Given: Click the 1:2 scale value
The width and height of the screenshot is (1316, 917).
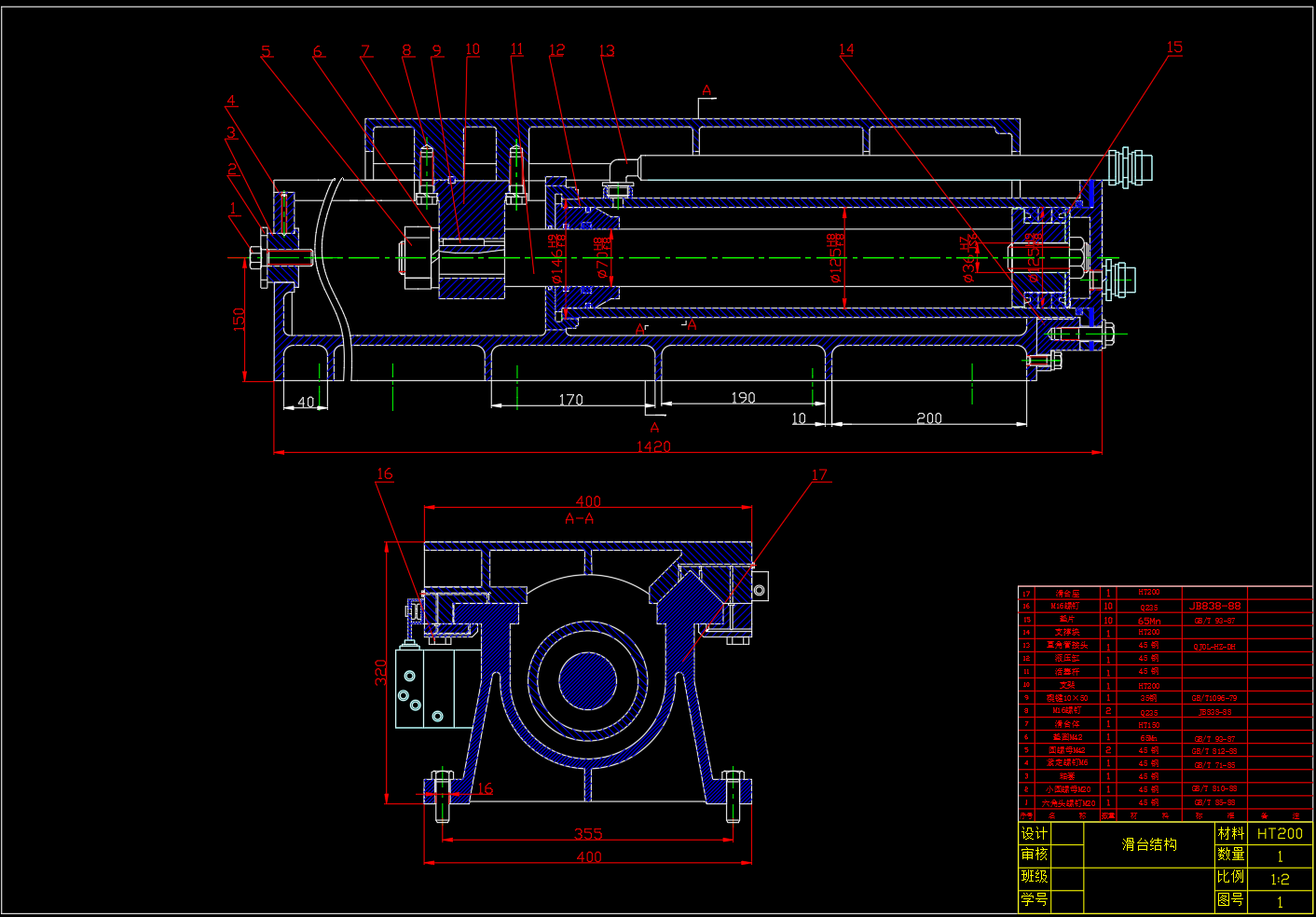Looking at the screenshot, I should click(x=1280, y=879).
